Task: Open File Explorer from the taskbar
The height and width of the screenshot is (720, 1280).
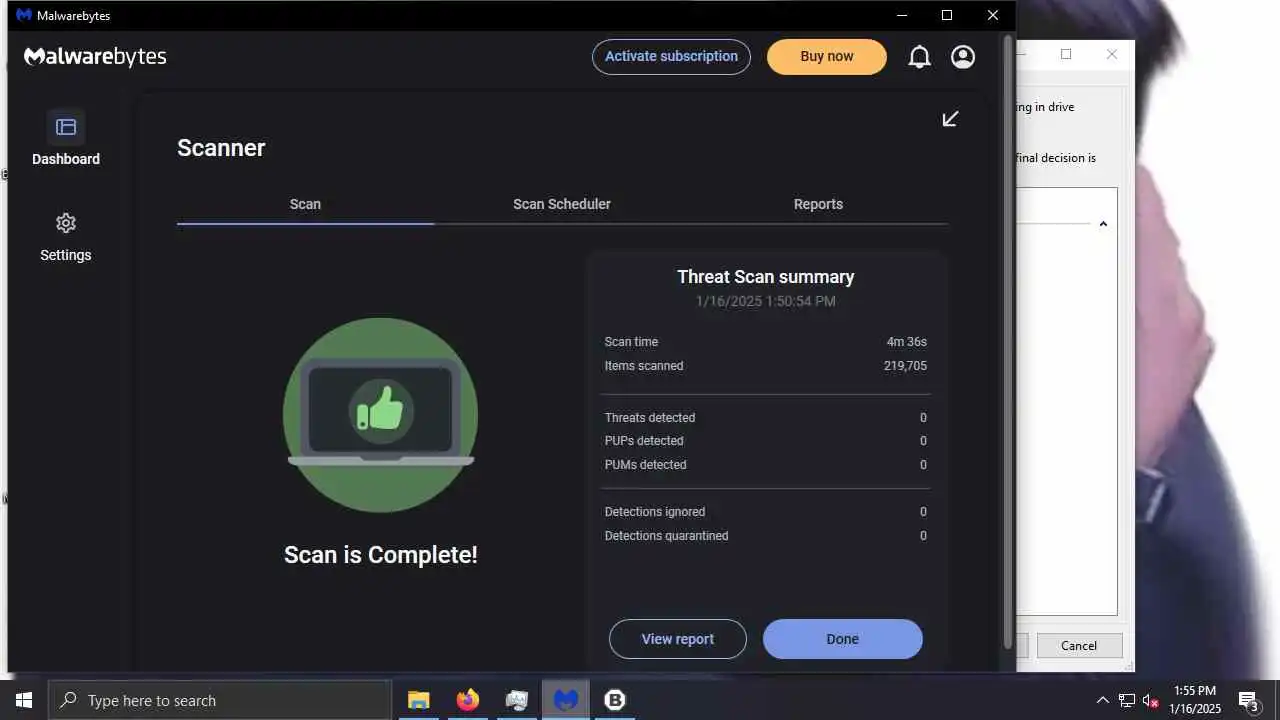Action: pyautogui.click(x=418, y=700)
